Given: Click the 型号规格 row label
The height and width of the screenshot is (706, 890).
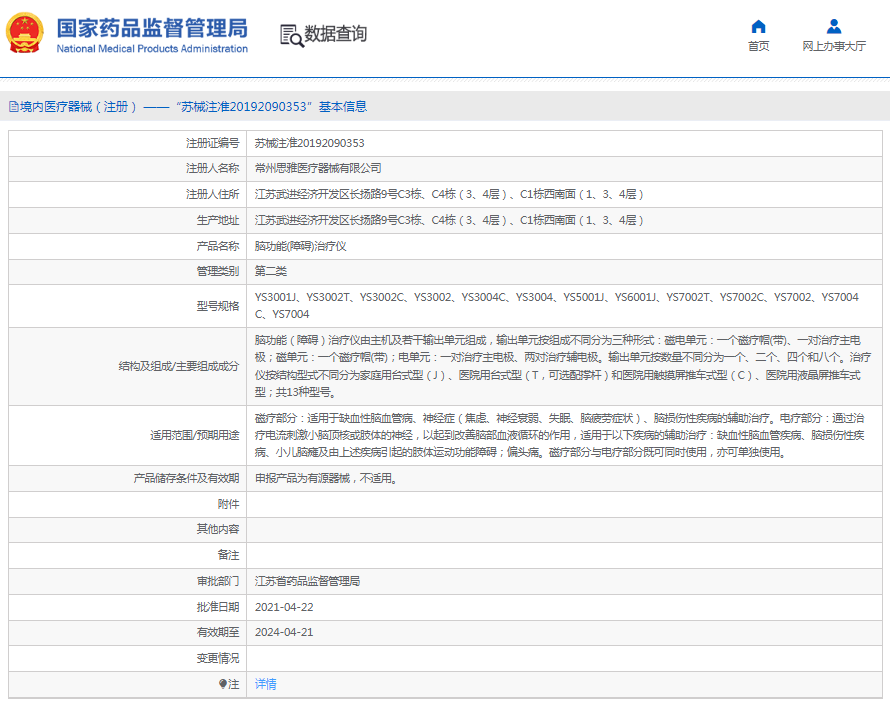Looking at the screenshot, I should (x=218, y=306).
